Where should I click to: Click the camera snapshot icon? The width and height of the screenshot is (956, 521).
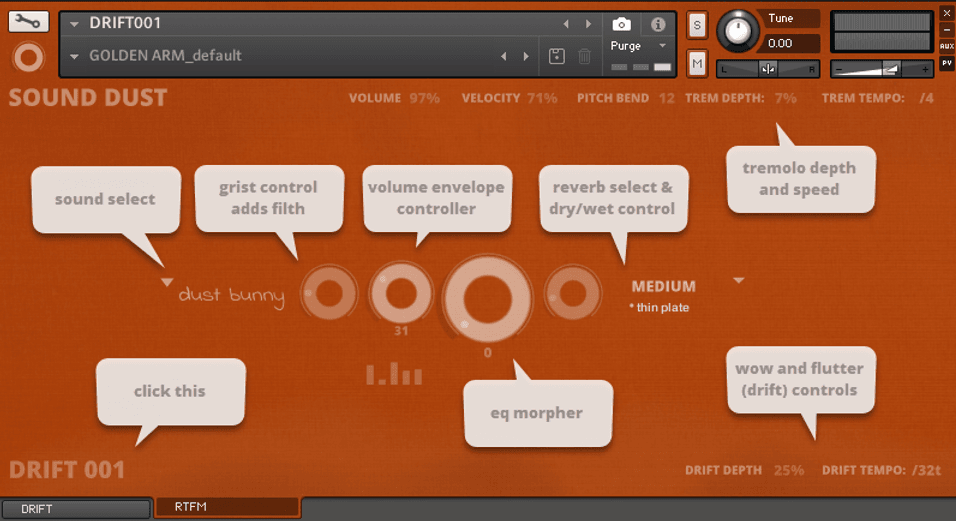point(621,24)
